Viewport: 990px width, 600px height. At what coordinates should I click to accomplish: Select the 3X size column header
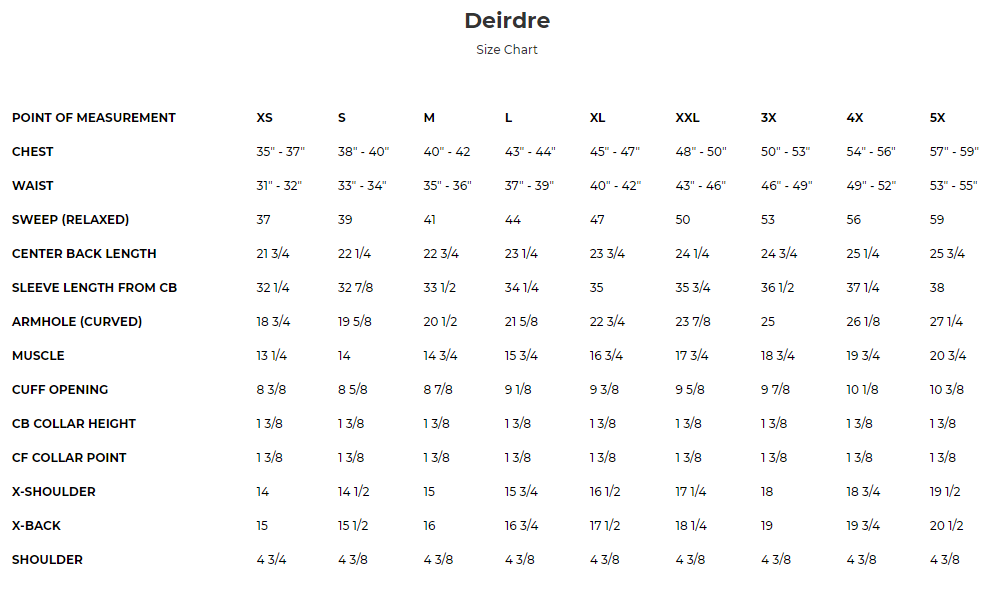(x=769, y=118)
